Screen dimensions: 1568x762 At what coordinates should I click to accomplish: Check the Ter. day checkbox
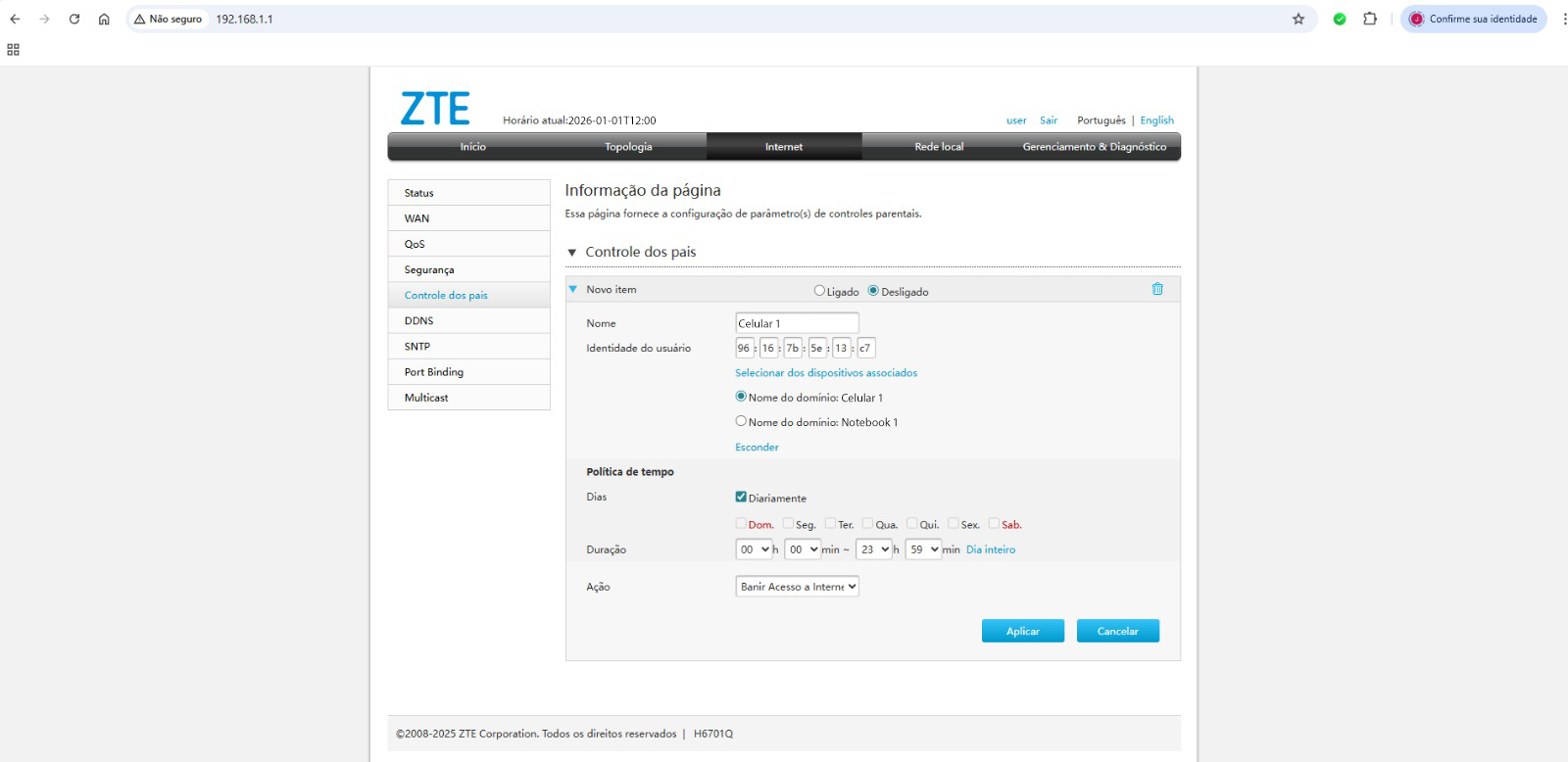(x=830, y=524)
